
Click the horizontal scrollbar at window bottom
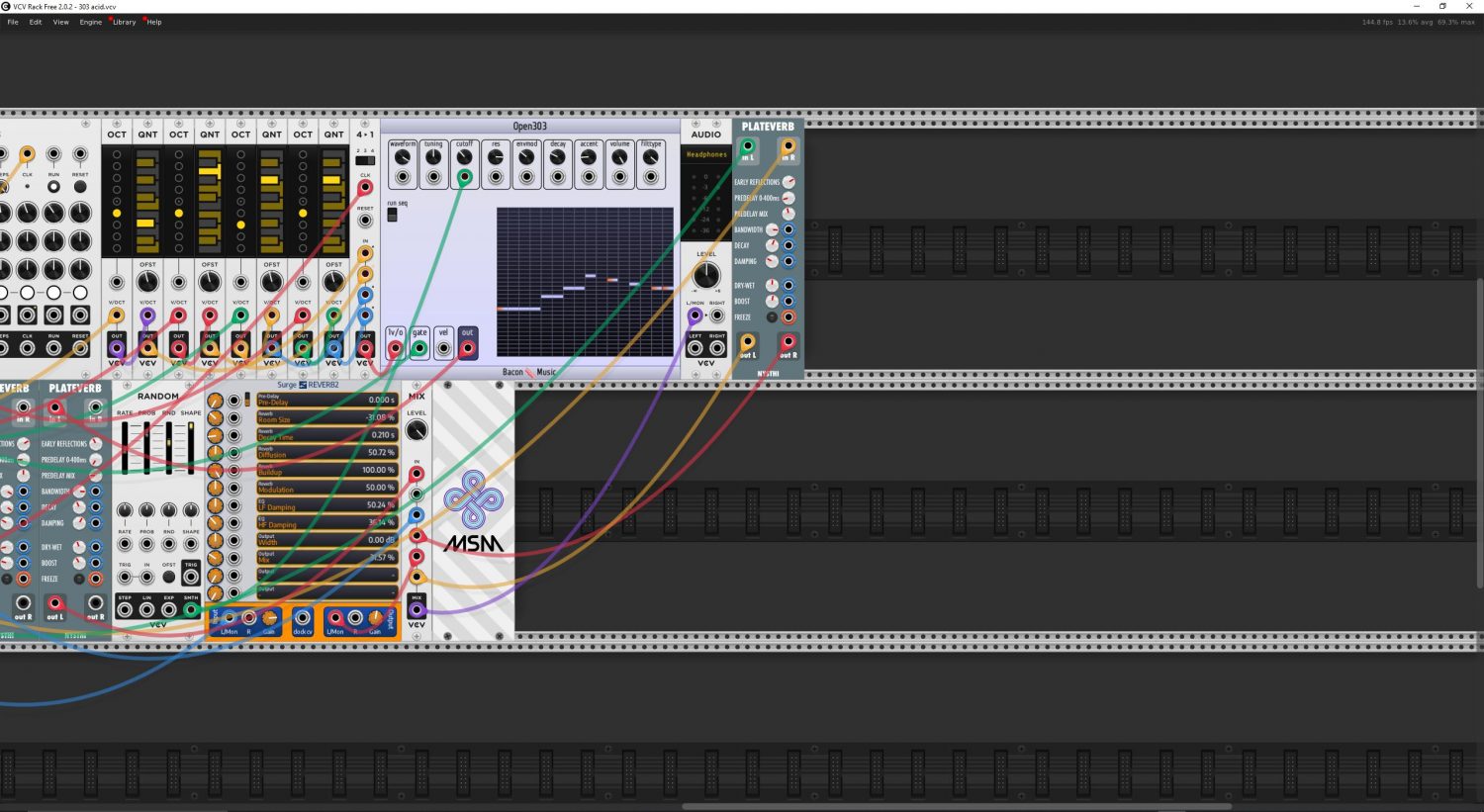[x=957, y=806]
